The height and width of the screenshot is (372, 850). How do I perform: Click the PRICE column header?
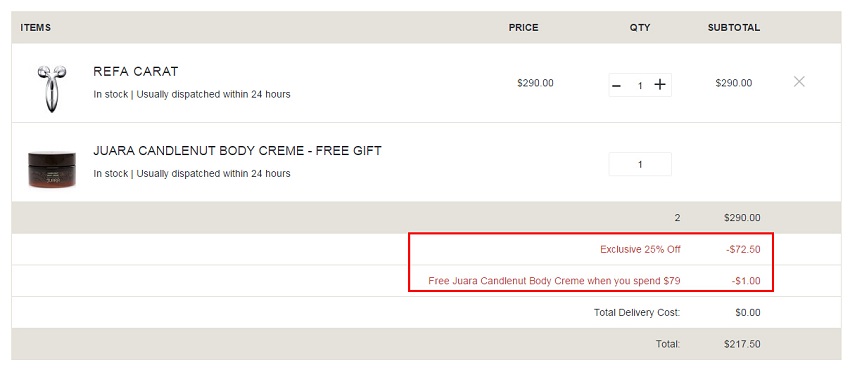pos(524,28)
